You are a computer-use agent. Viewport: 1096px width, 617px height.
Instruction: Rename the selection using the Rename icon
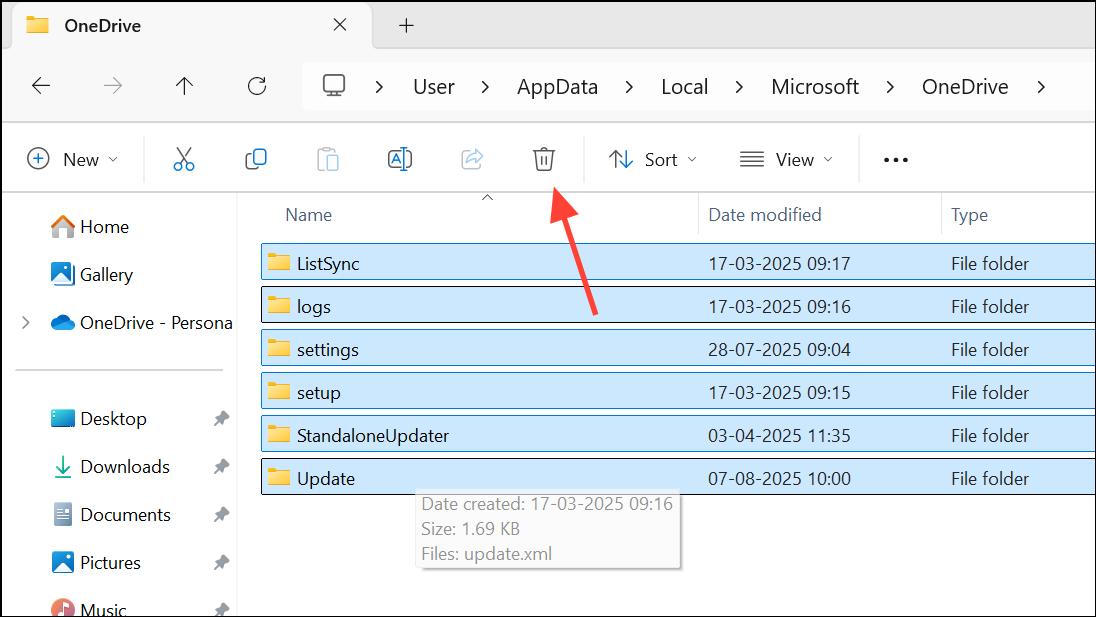click(x=400, y=159)
